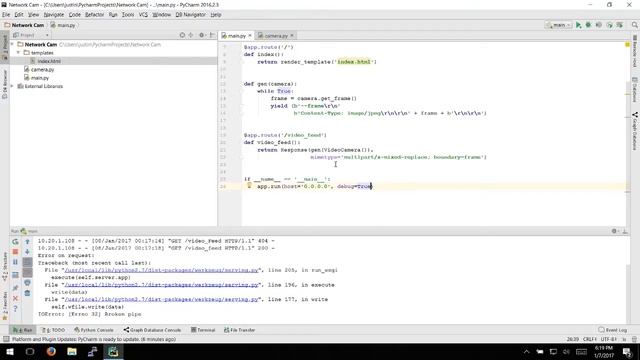Open the Terminal tool window

(203, 330)
